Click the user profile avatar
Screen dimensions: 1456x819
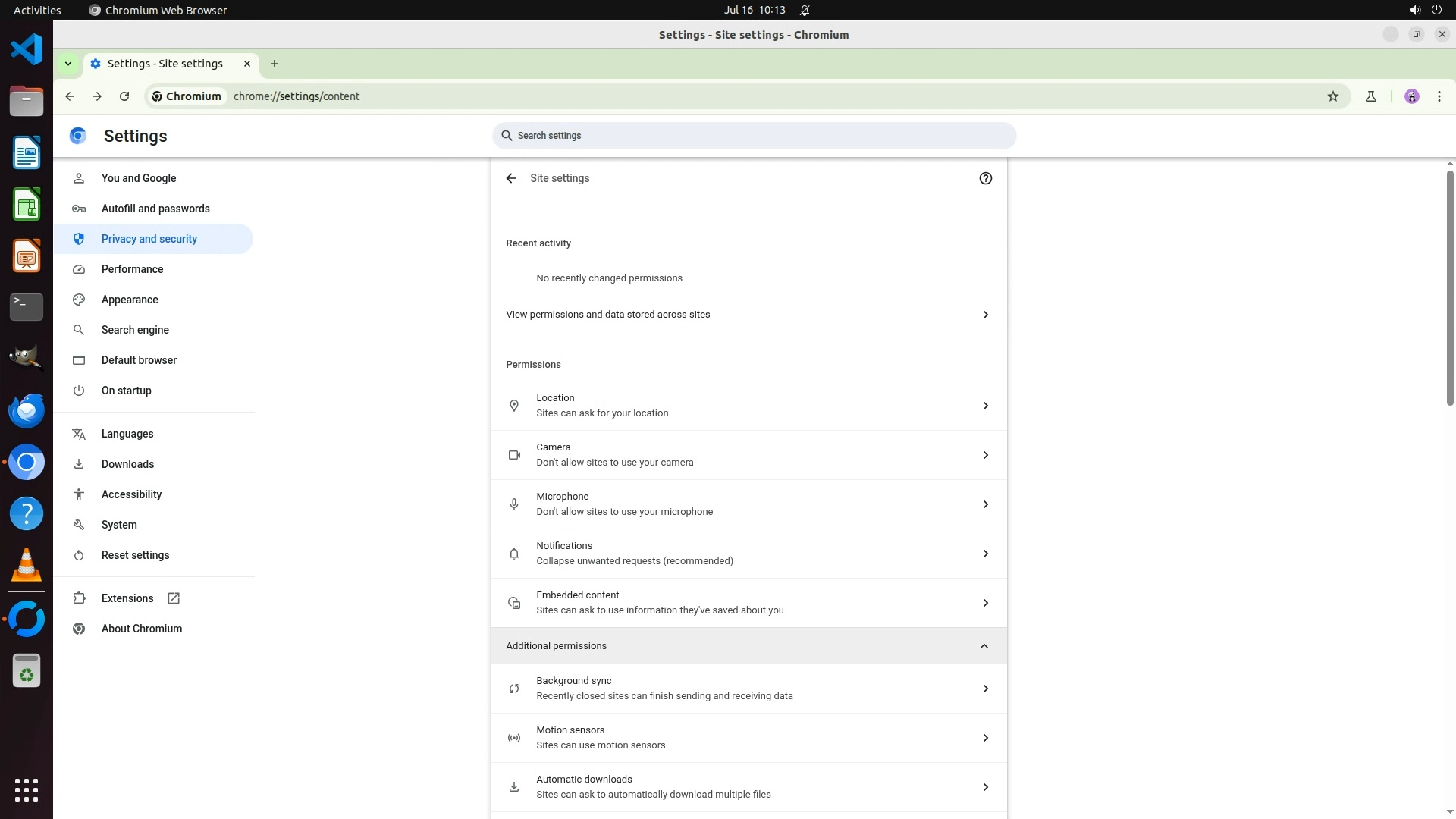(1411, 96)
